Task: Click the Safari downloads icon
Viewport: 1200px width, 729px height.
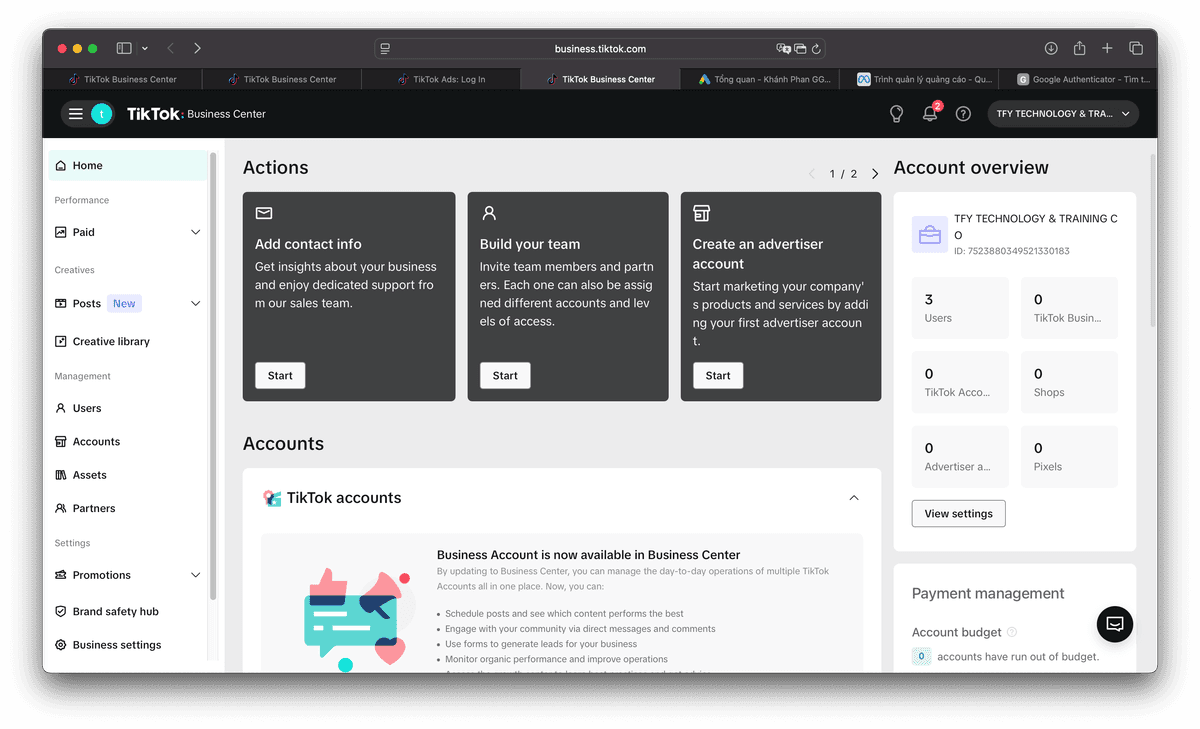Action: tap(1051, 48)
